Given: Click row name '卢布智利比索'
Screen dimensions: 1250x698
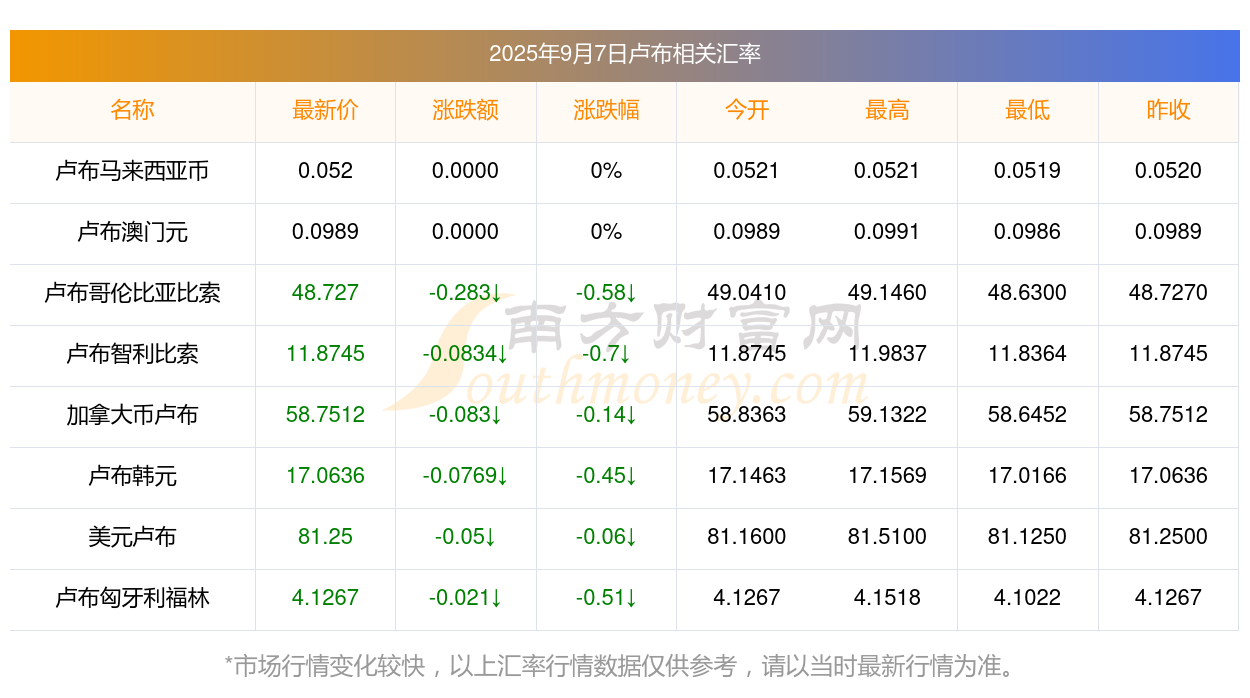Looking at the screenshot, I should pos(133,354).
